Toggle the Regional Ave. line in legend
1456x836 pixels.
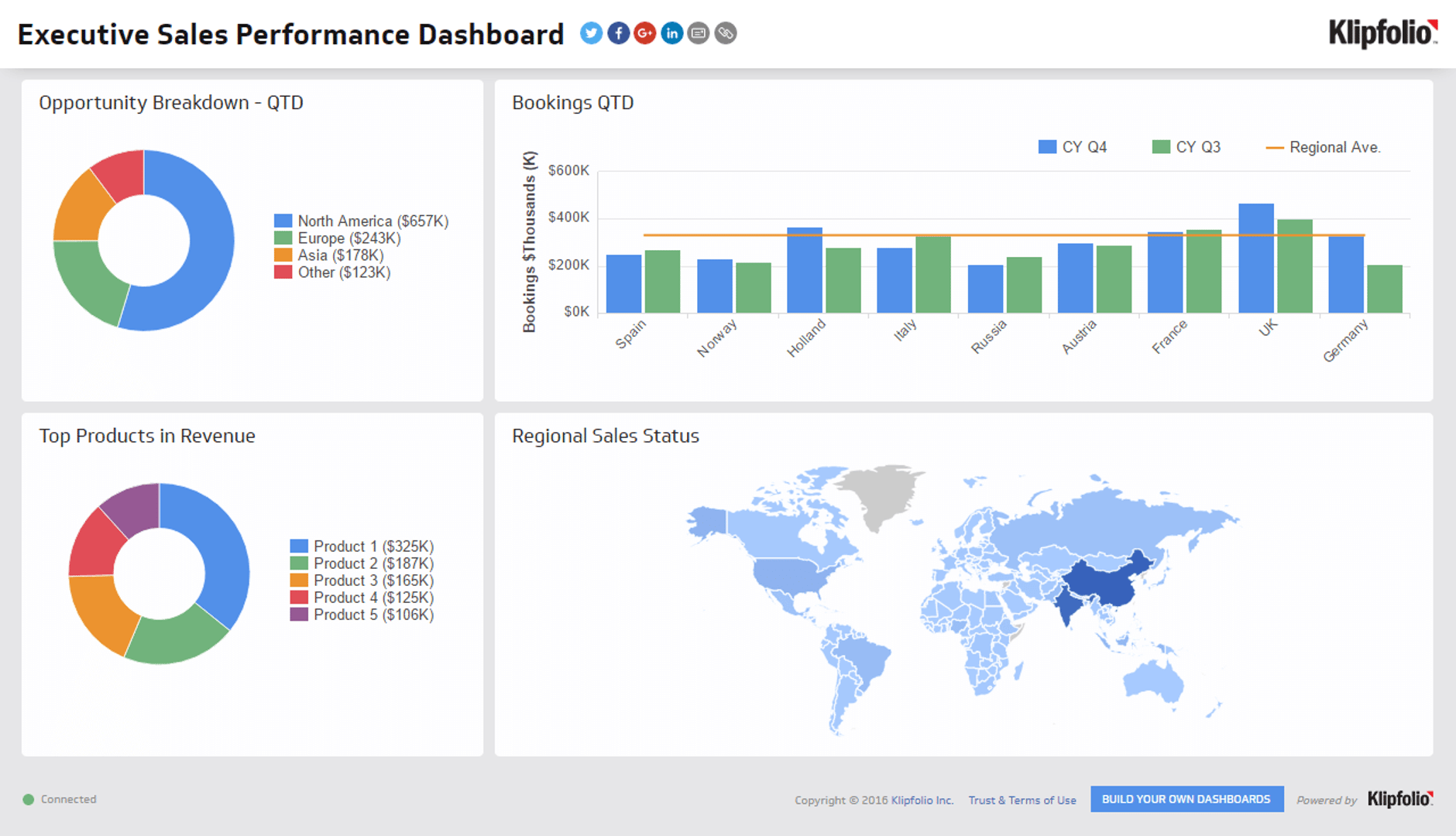point(1326,146)
